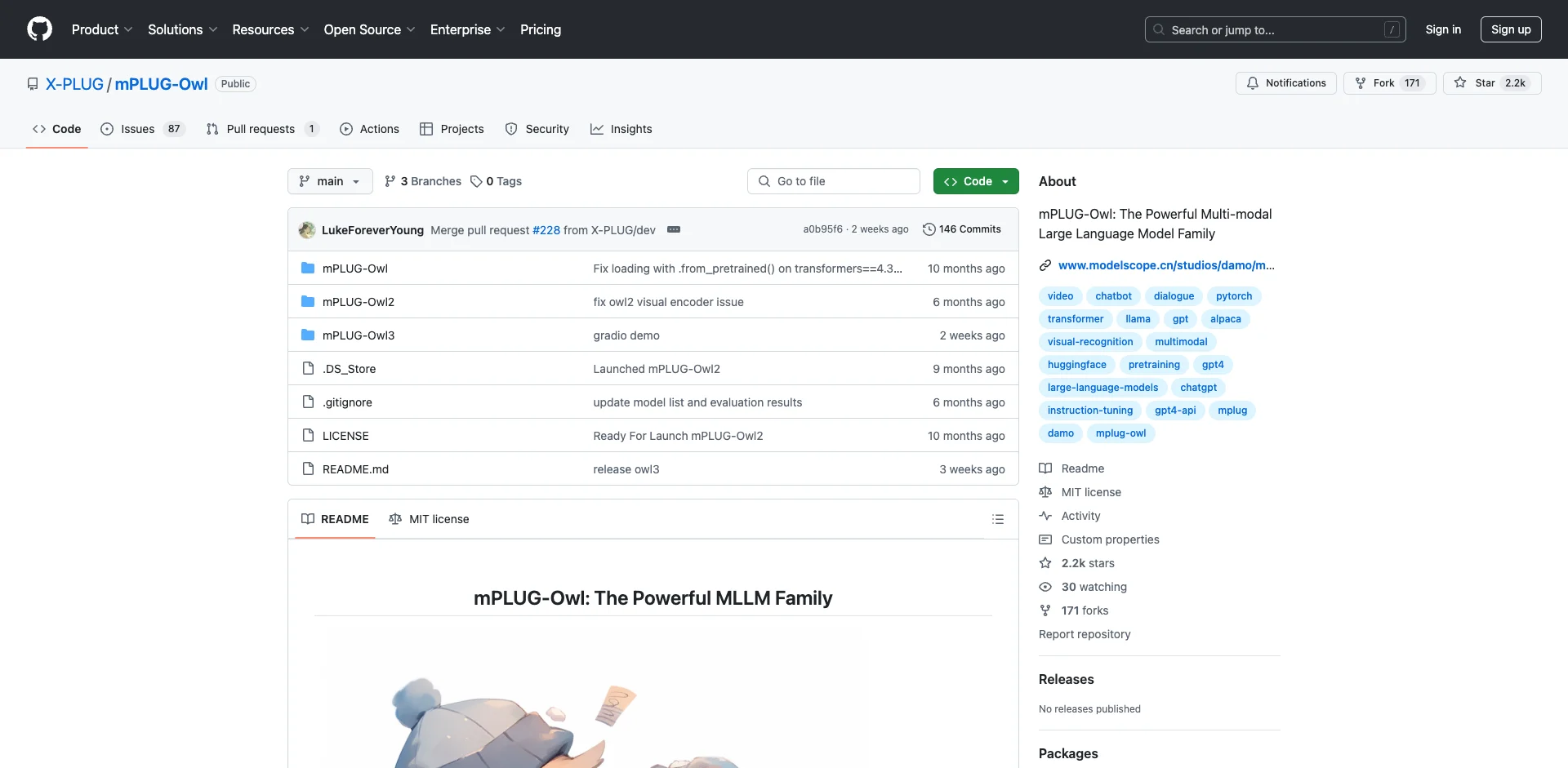Click the Custom properties icon
The height and width of the screenshot is (768, 1568).
click(1045, 539)
